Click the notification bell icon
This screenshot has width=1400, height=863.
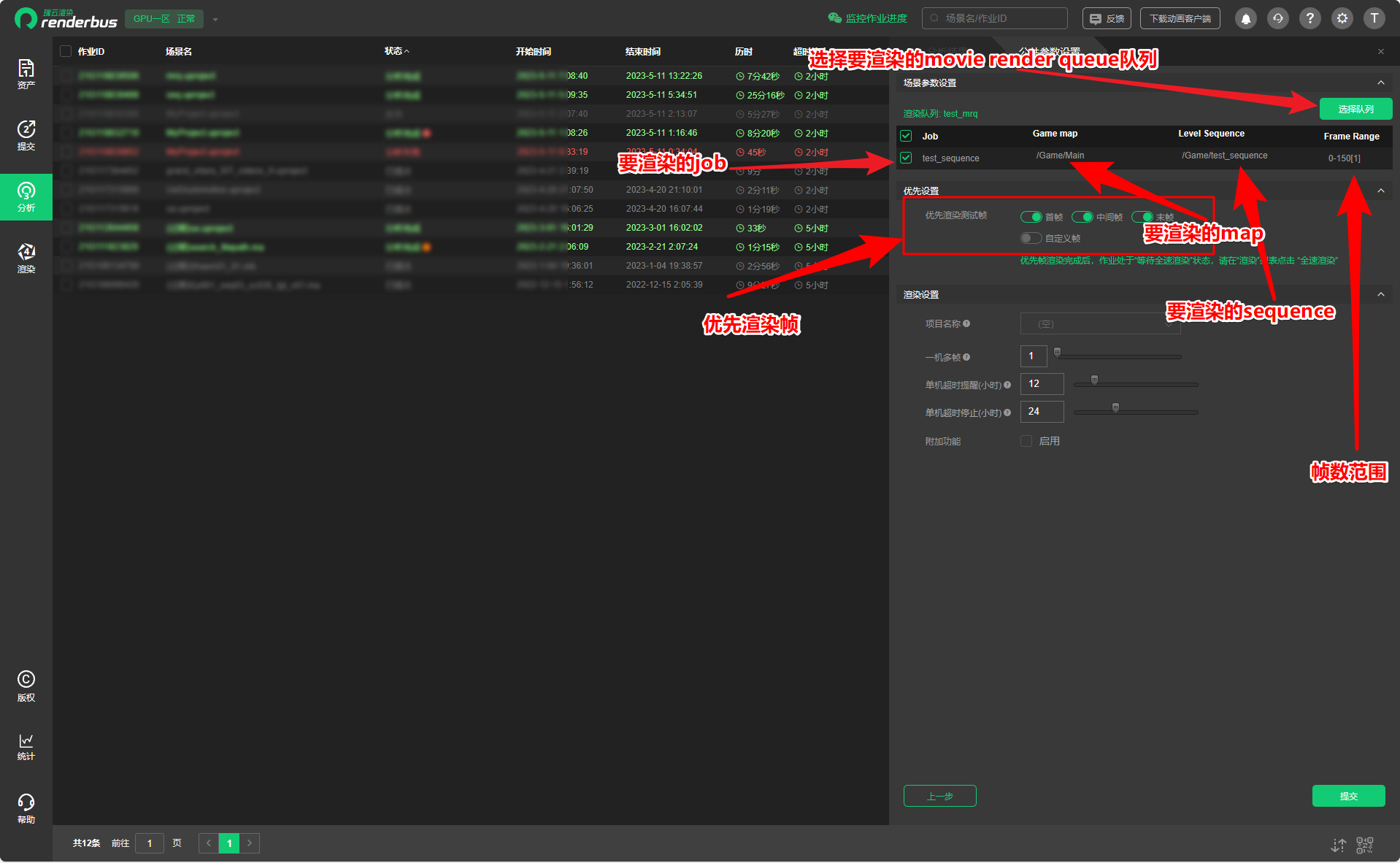pos(1246,18)
